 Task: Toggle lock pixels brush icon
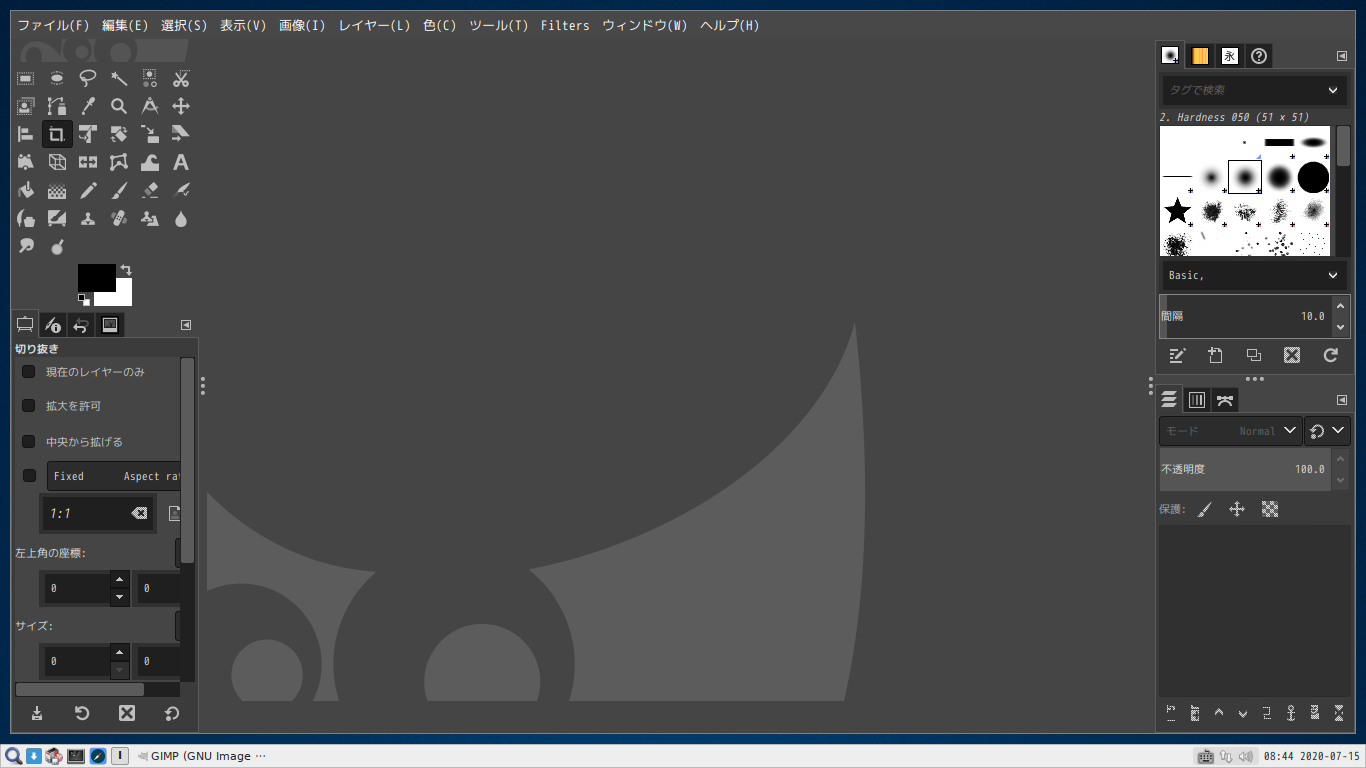(1205, 509)
